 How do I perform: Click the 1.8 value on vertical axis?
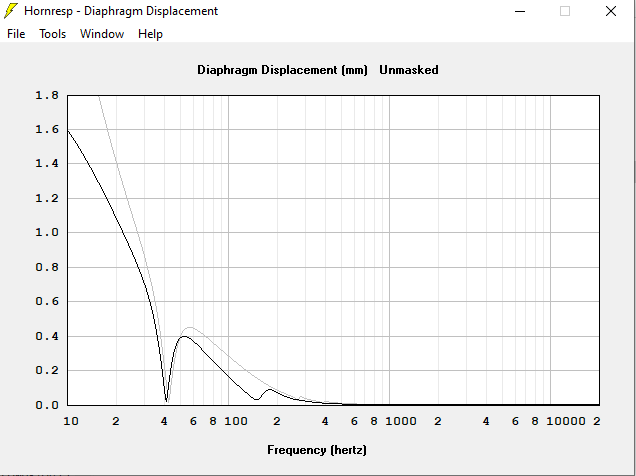47,95
